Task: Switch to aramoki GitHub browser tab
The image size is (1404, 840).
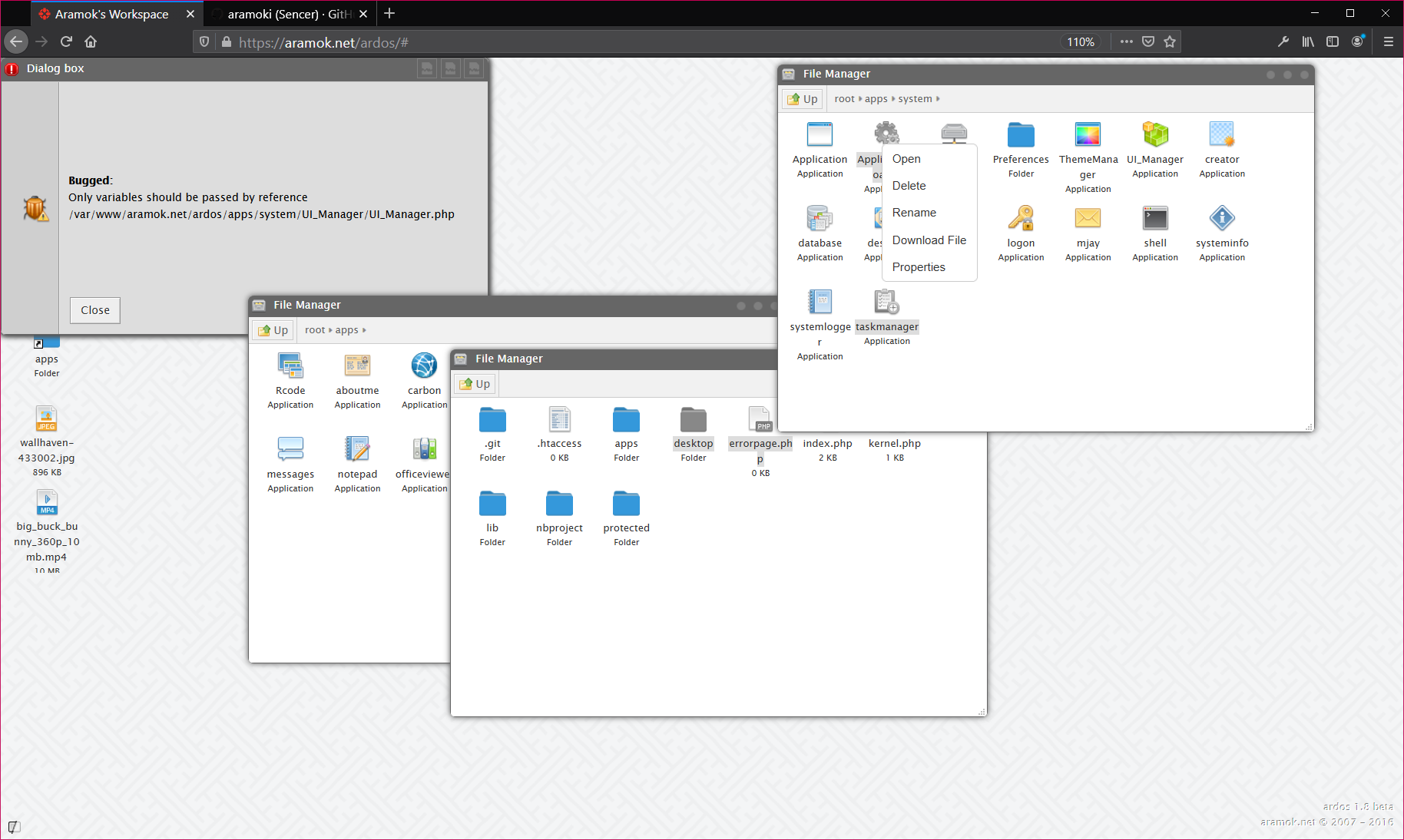Action: tap(289, 14)
